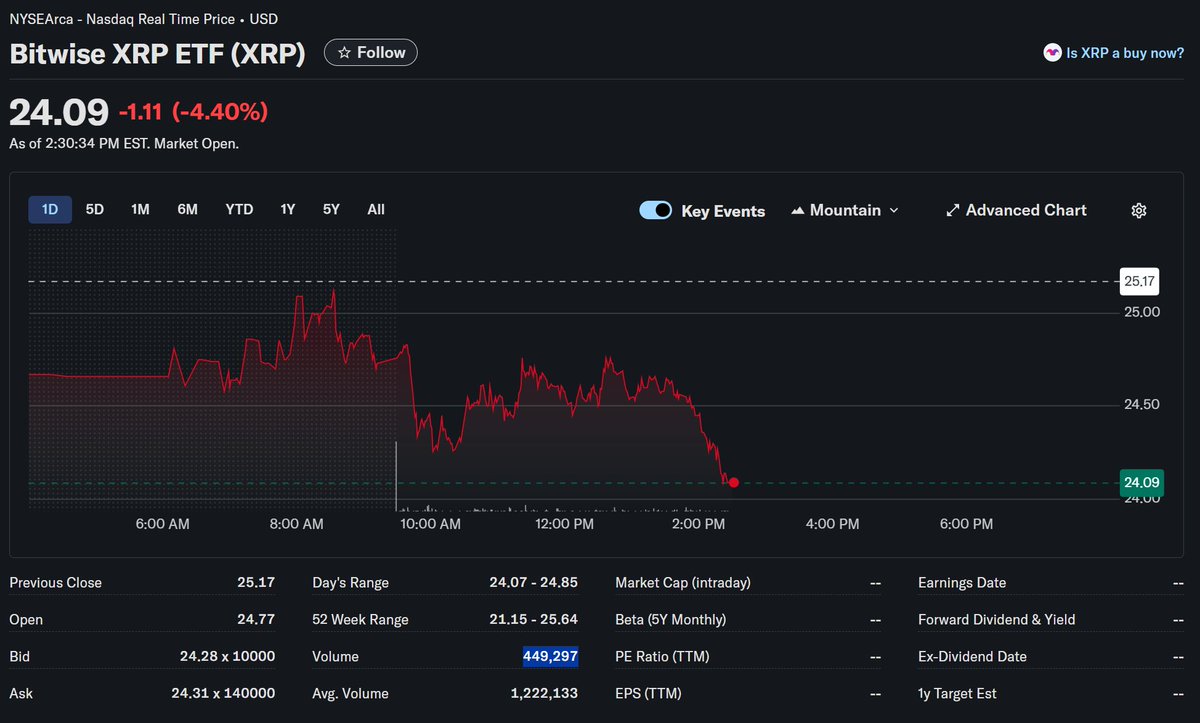
Task: Switch to the 5D time range
Action: (95, 209)
